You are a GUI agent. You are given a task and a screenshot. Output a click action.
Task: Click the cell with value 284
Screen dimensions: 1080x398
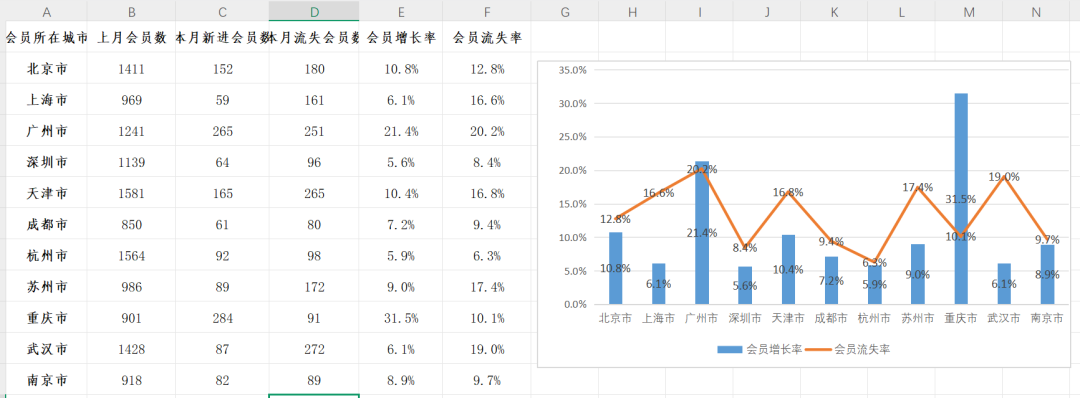[222, 317]
